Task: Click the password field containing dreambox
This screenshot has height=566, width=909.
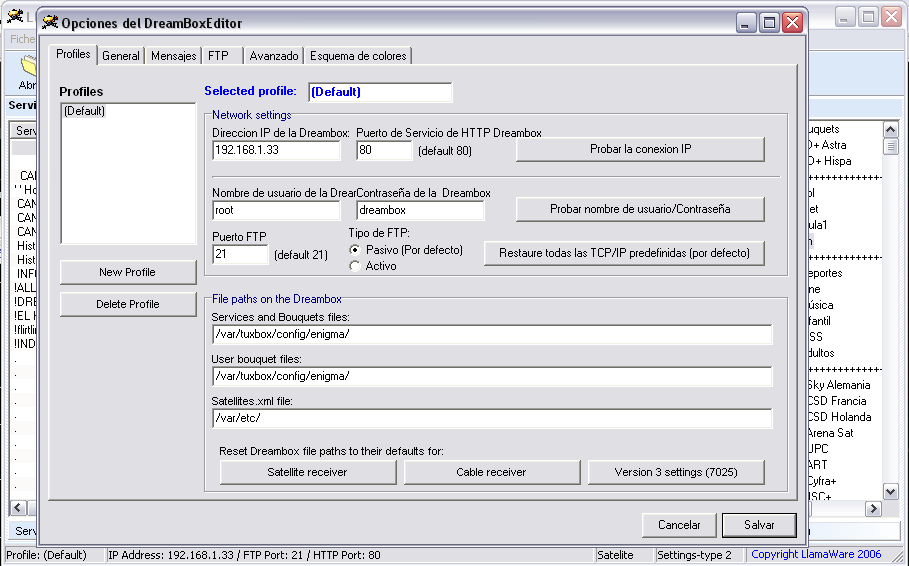Action: 420,210
